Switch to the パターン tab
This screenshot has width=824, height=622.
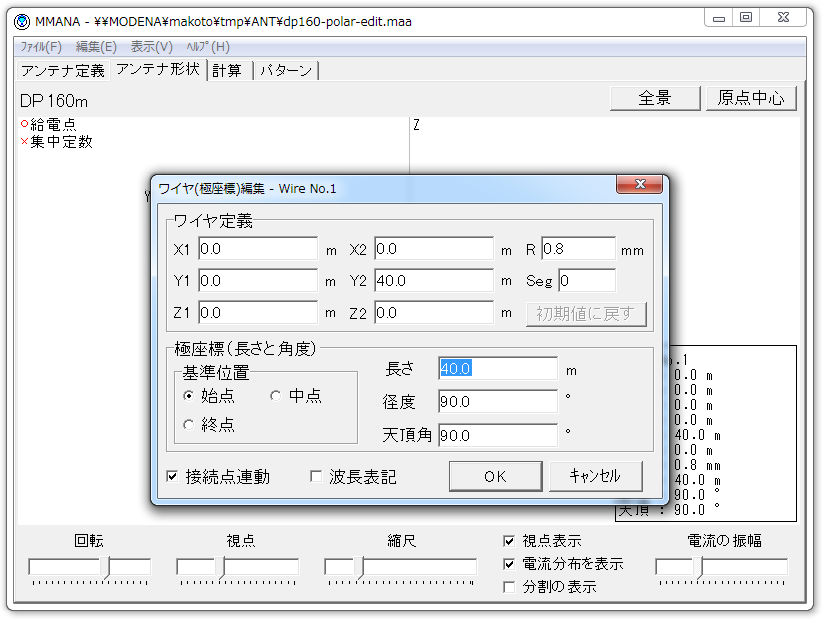(287, 71)
